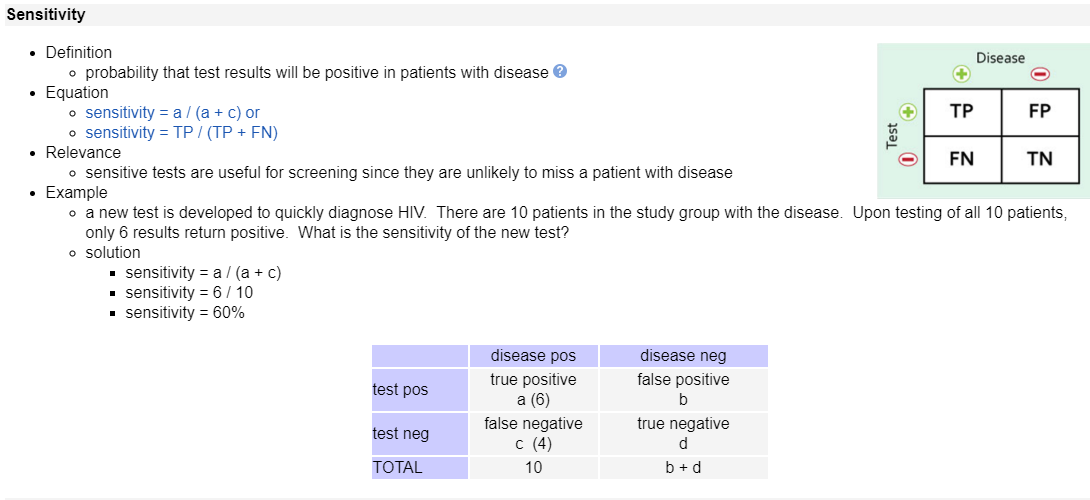This screenshot has height=500, width=1090.
Task: Click the blue help question mark icon
Action: [x=561, y=72]
